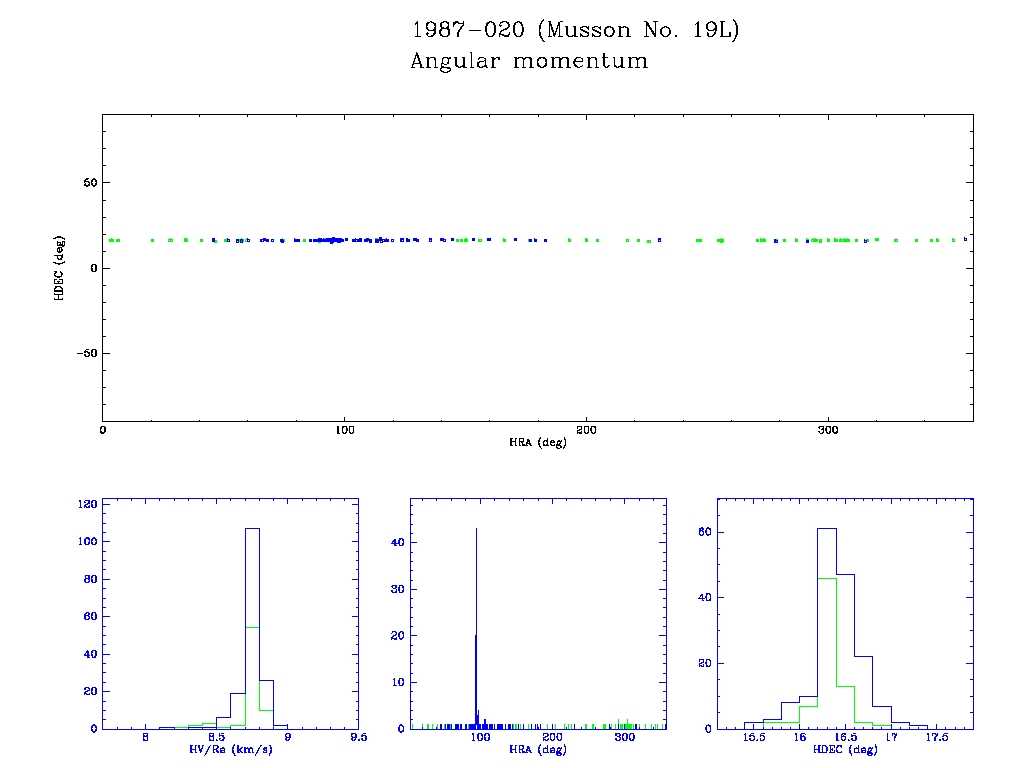
Task: Click the "10" tick on the middle histogram y-axis
Action: click(398, 682)
